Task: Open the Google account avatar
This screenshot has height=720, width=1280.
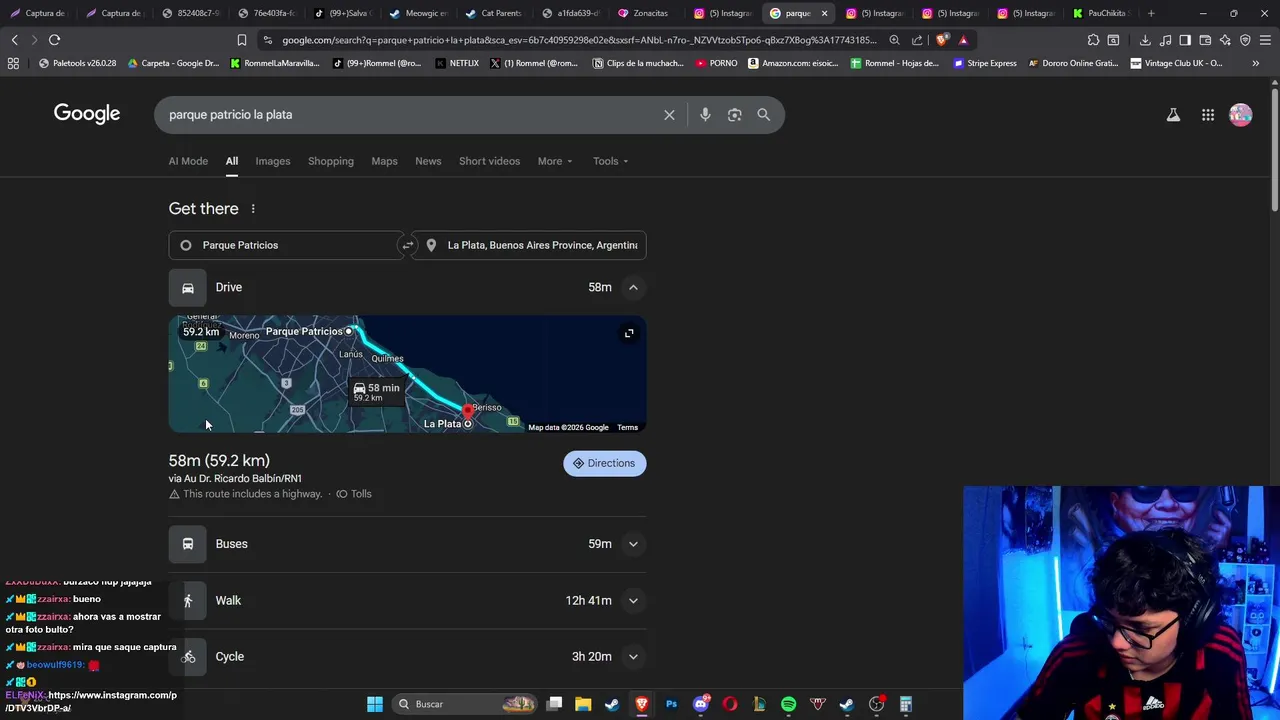Action: tap(1240, 115)
